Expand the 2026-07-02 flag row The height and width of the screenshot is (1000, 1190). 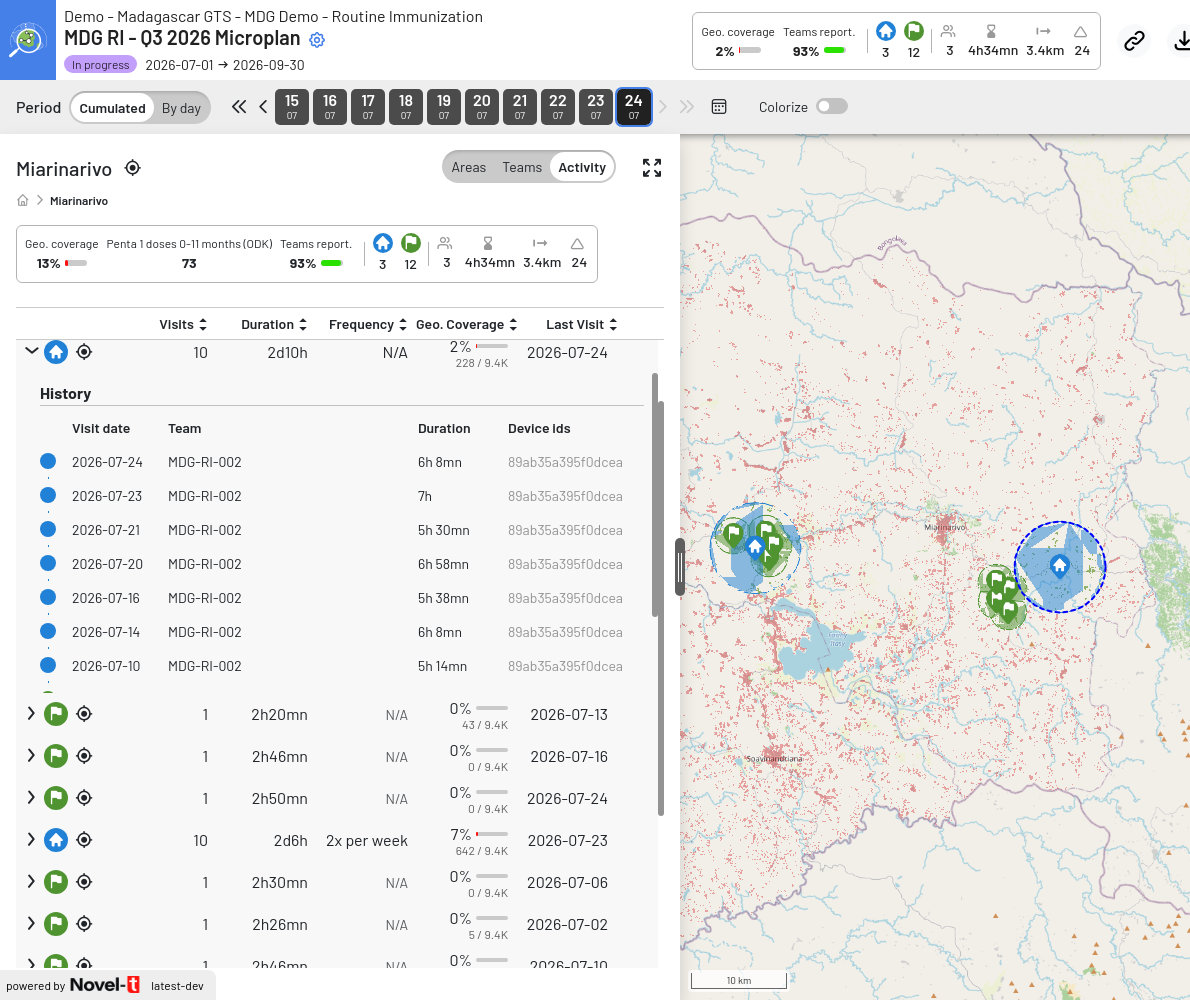click(x=31, y=923)
